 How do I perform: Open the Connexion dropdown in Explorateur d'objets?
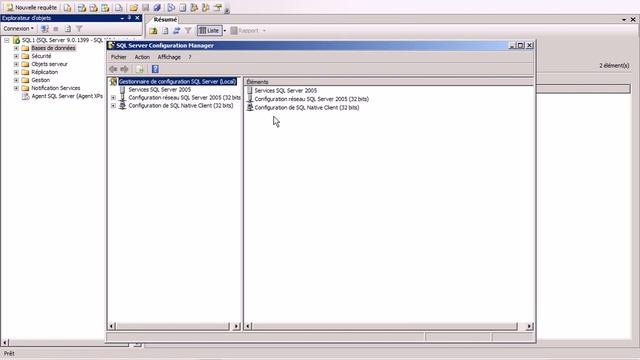[18, 29]
